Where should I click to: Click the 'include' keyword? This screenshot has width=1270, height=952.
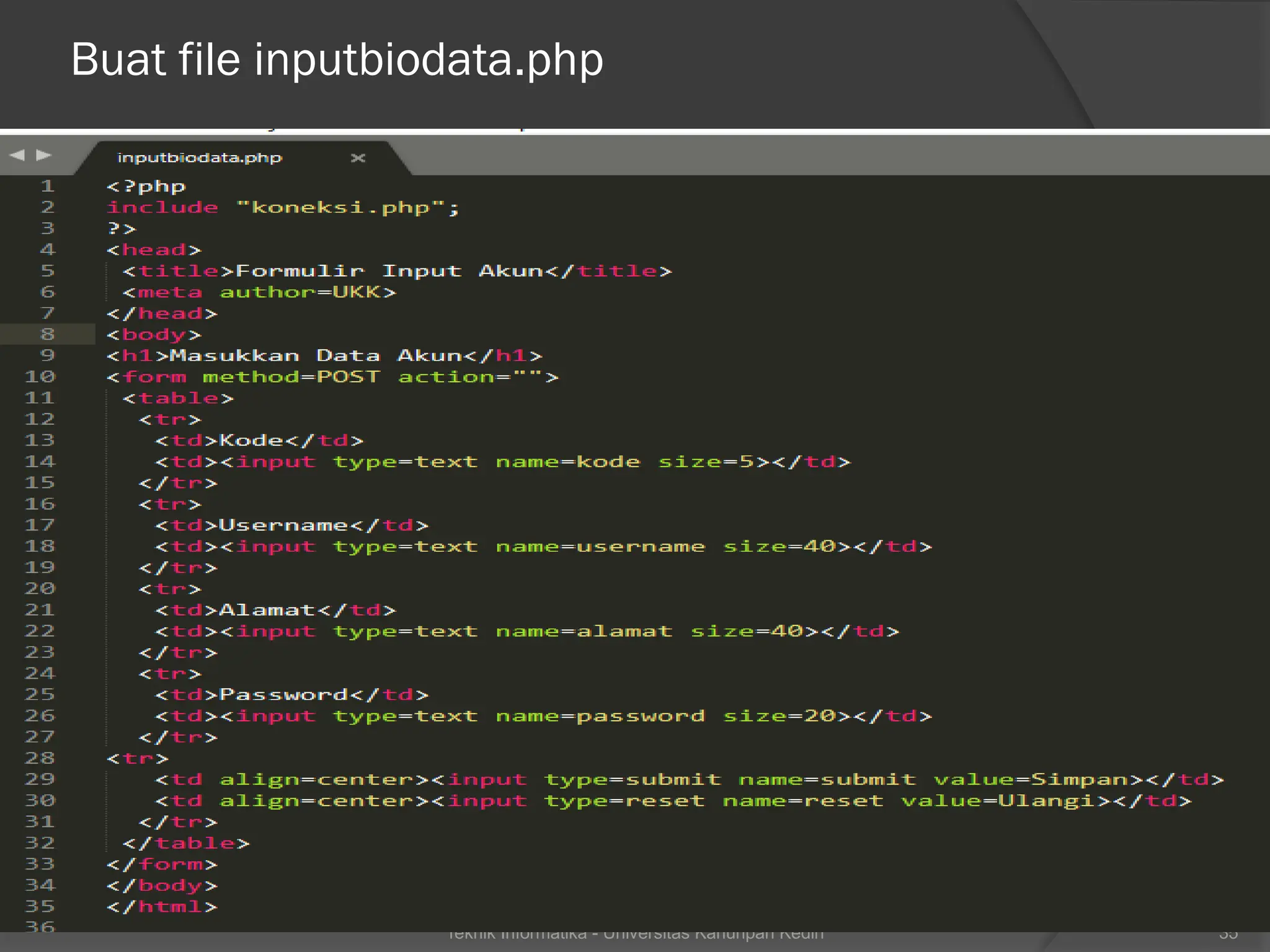pyautogui.click(x=162, y=207)
